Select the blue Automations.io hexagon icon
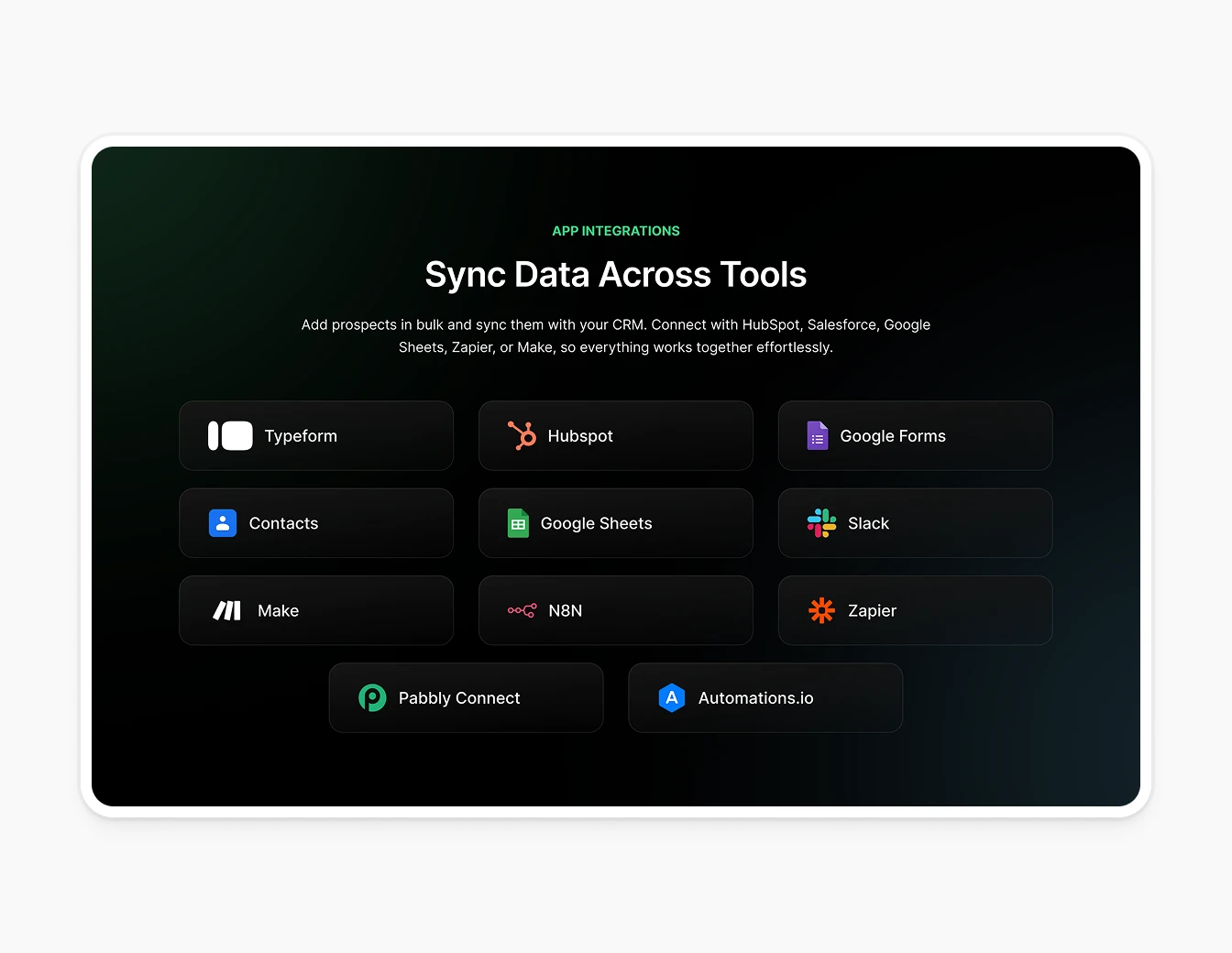The width and height of the screenshot is (1232, 953). (672, 697)
